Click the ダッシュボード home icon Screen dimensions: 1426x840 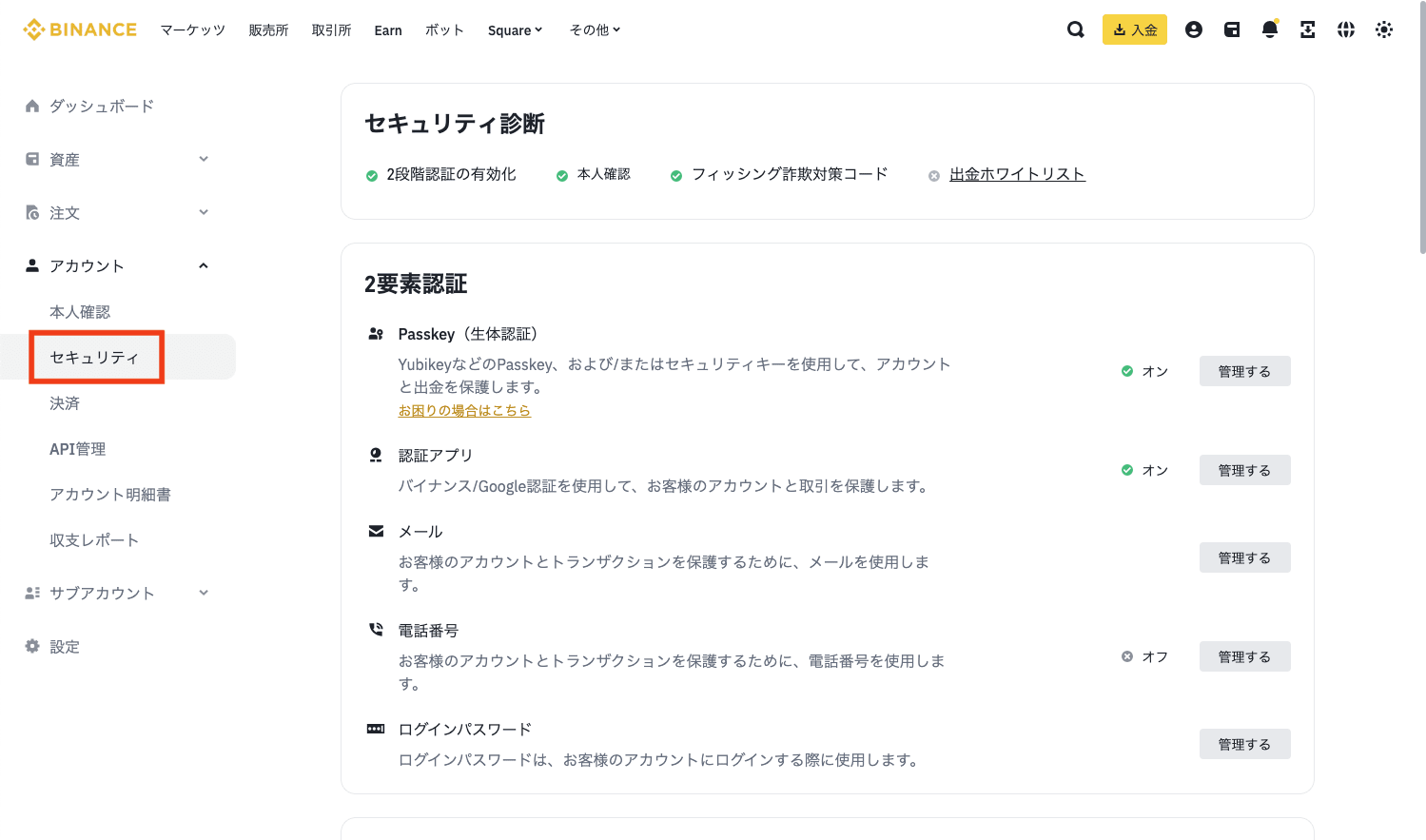click(32, 106)
